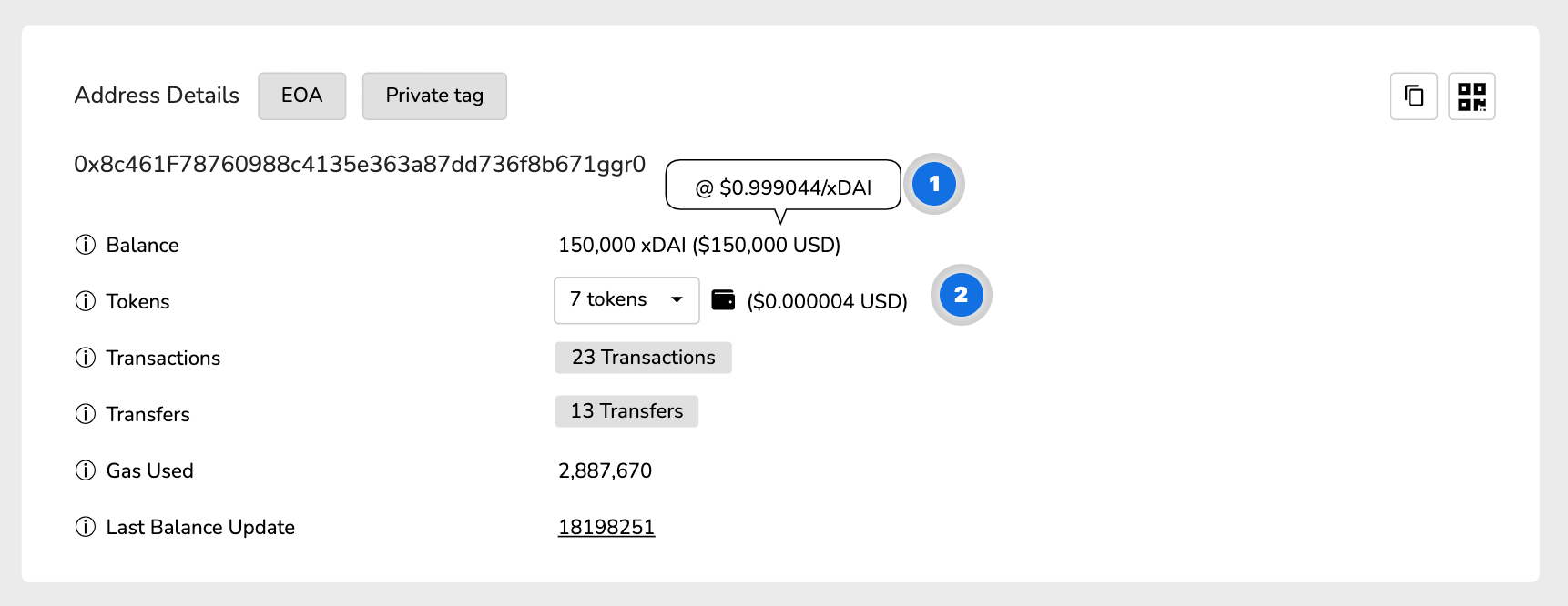Image resolution: width=1568 pixels, height=606 pixels.
Task: Expand the token list to view holdings
Action: click(626, 300)
